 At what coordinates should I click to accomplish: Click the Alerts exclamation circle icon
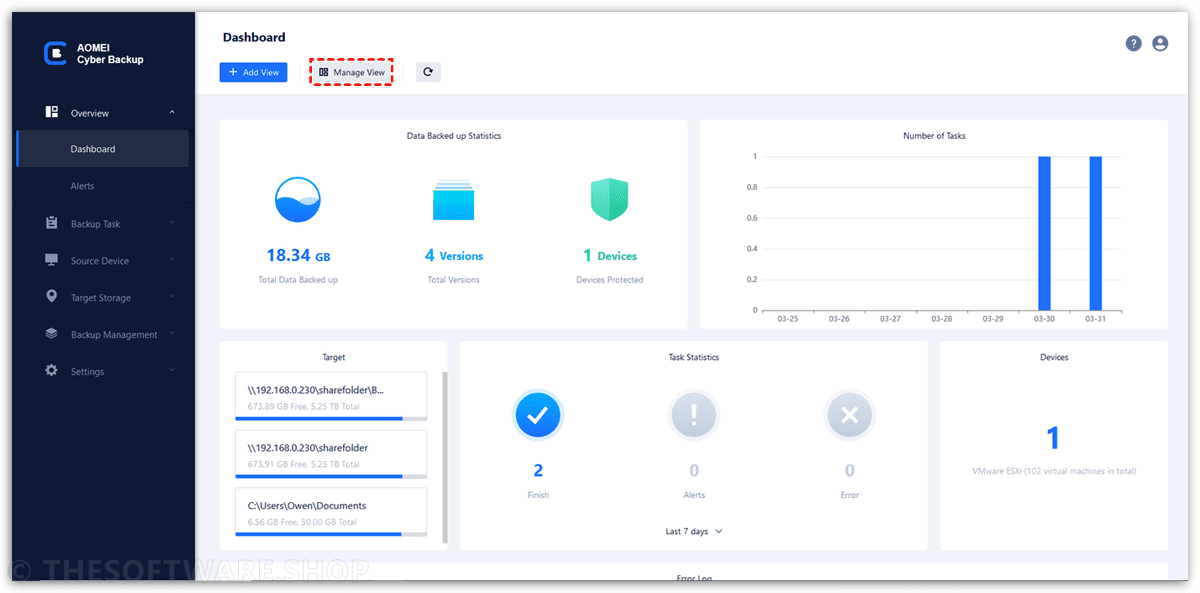click(x=694, y=416)
